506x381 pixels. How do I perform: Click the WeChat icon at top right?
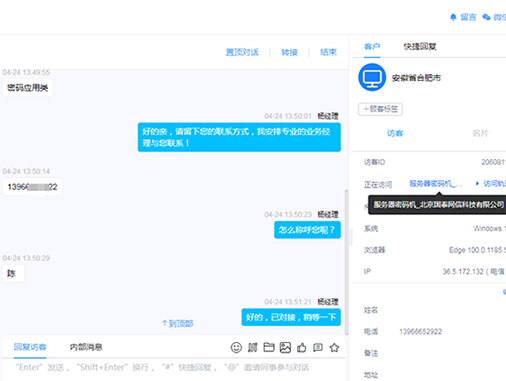pyautogui.click(x=486, y=17)
